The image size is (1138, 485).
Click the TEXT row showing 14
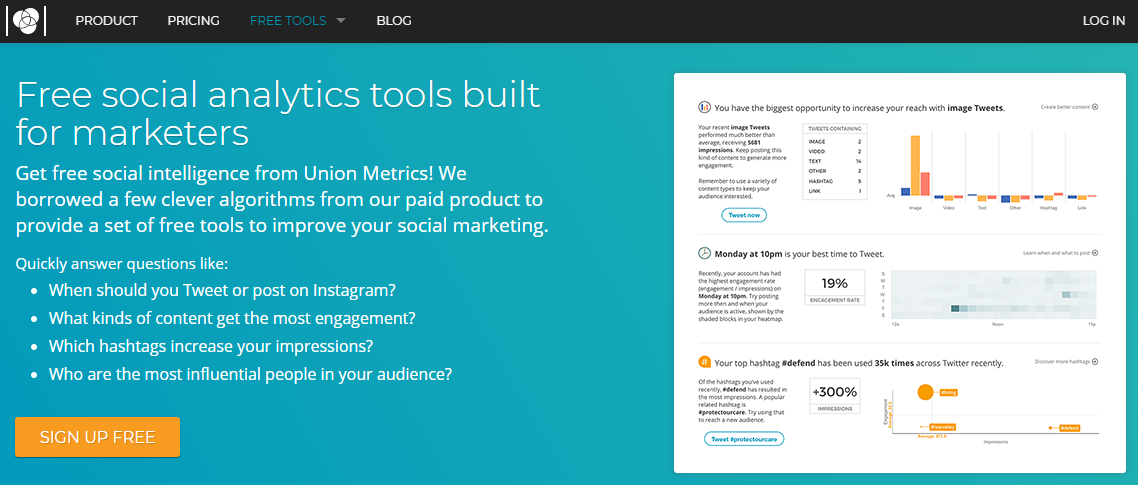click(x=835, y=160)
